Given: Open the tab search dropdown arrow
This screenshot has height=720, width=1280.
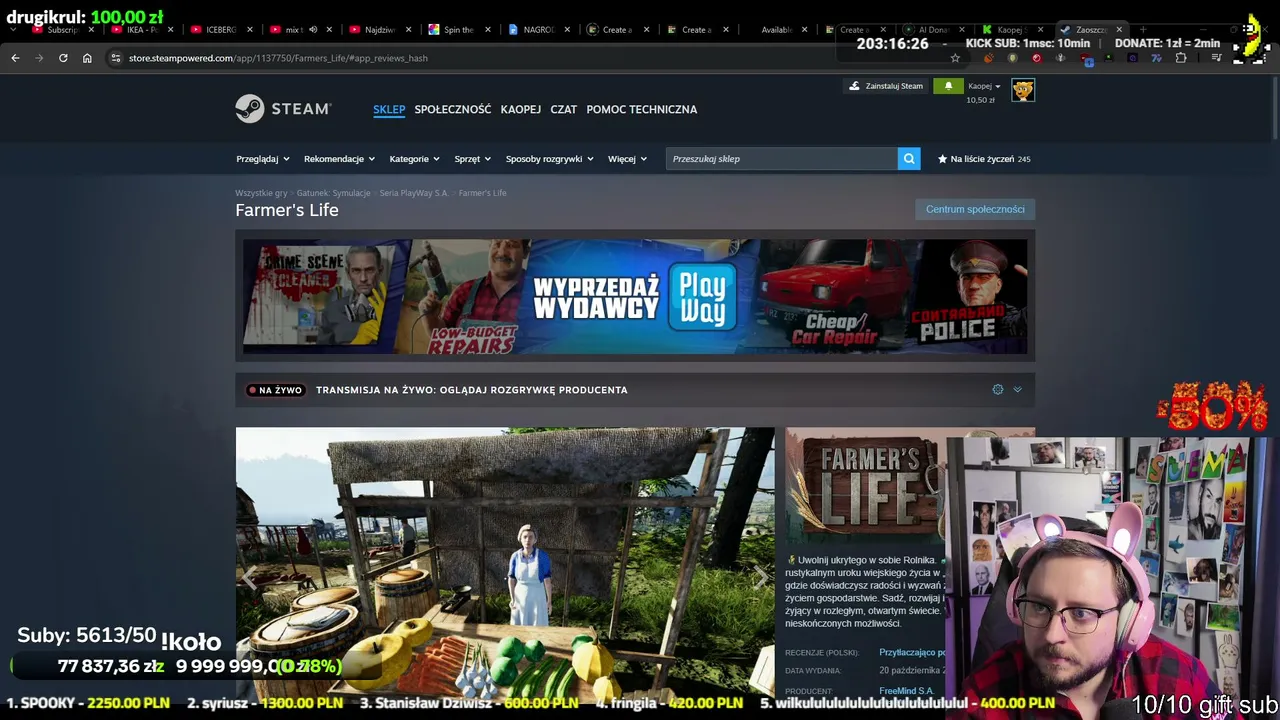Looking at the screenshot, I should tap(12, 30).
